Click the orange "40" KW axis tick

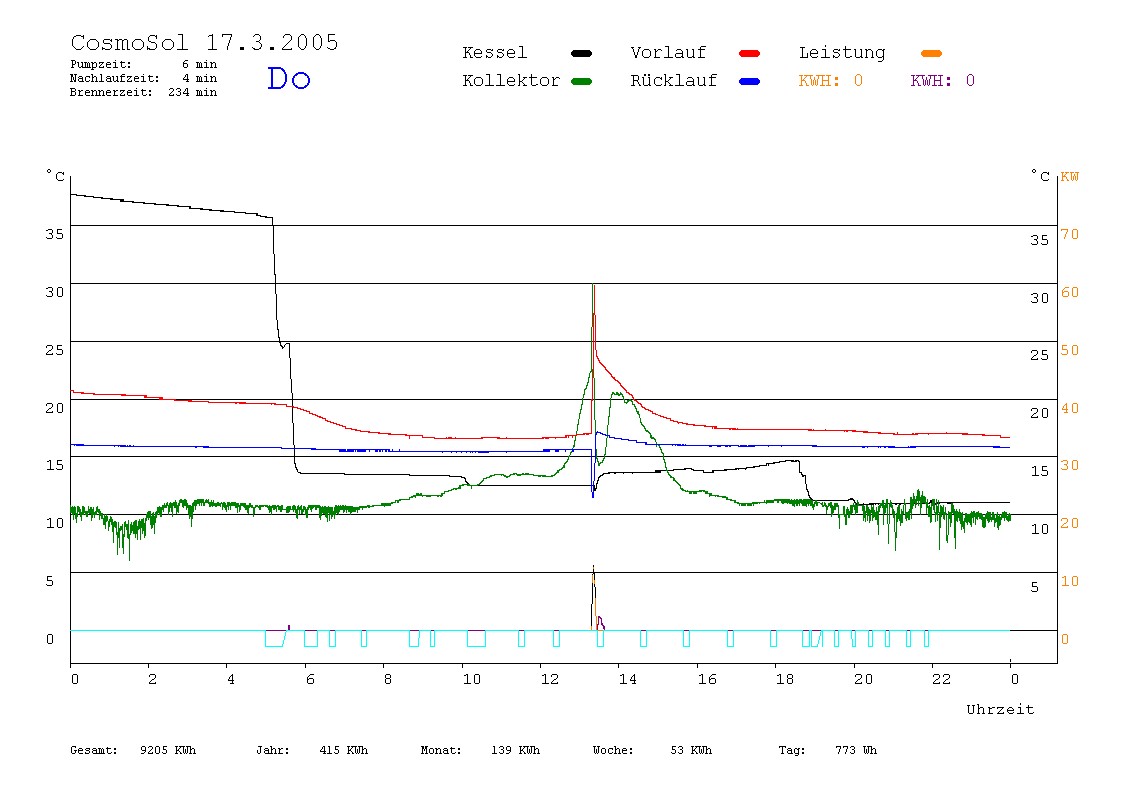[x=1070, y=408]
